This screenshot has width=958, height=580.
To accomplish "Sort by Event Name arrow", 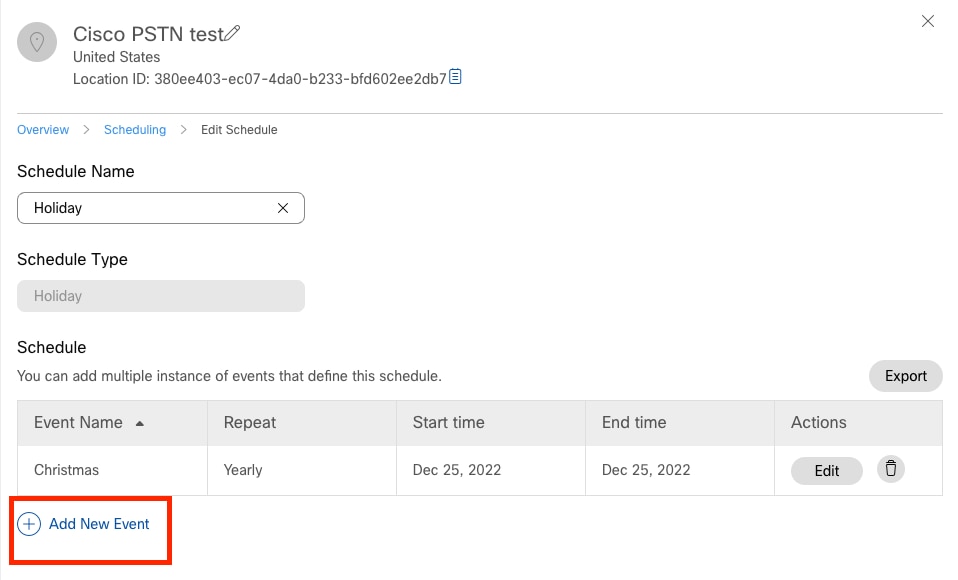I will coord(139,423).
